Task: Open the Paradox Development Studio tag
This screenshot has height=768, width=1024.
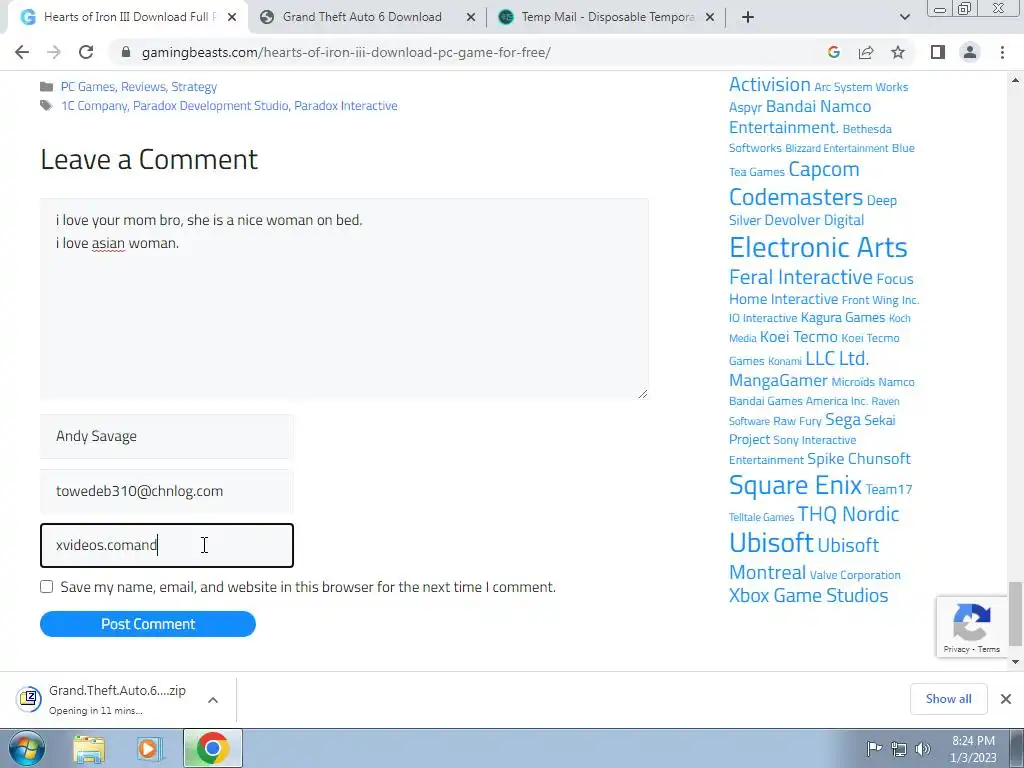Action: [210, 106]
